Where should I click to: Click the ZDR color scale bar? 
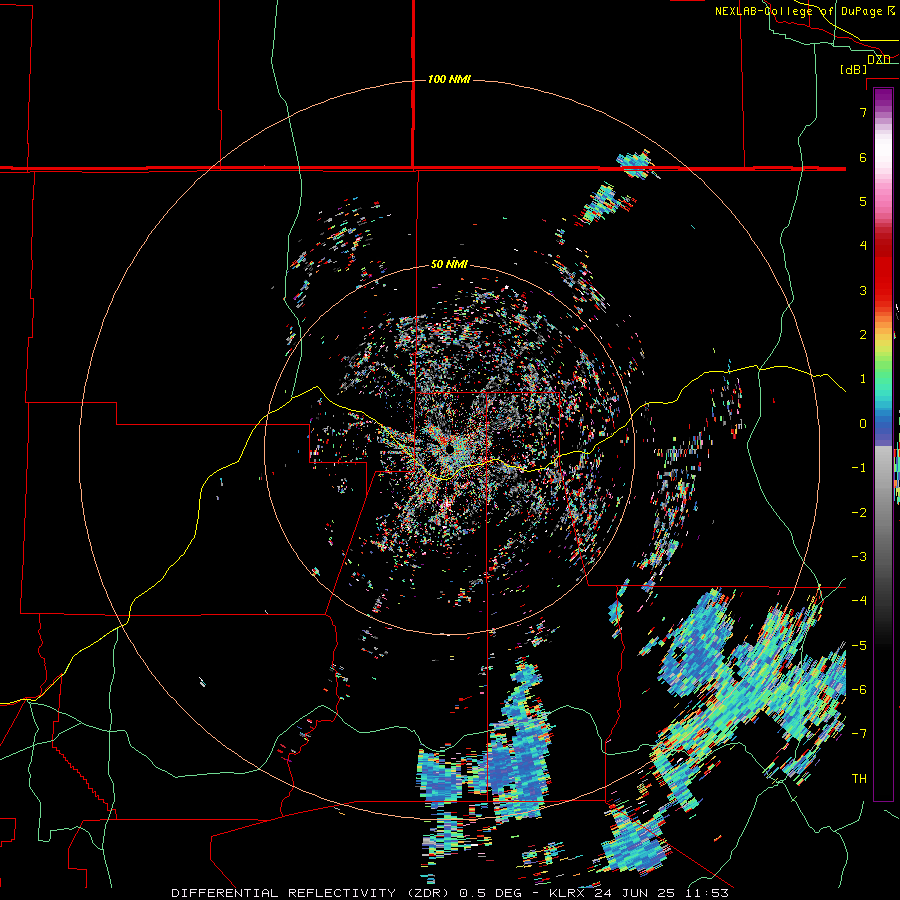coord(883,444)
